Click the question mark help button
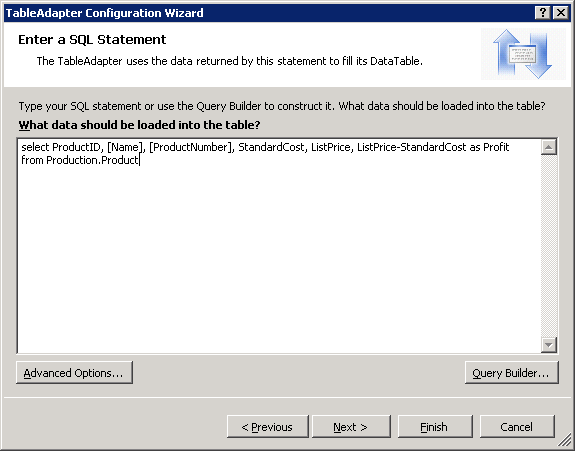The height and width of the screenshot is (452, 576). (x=543, y=13)
